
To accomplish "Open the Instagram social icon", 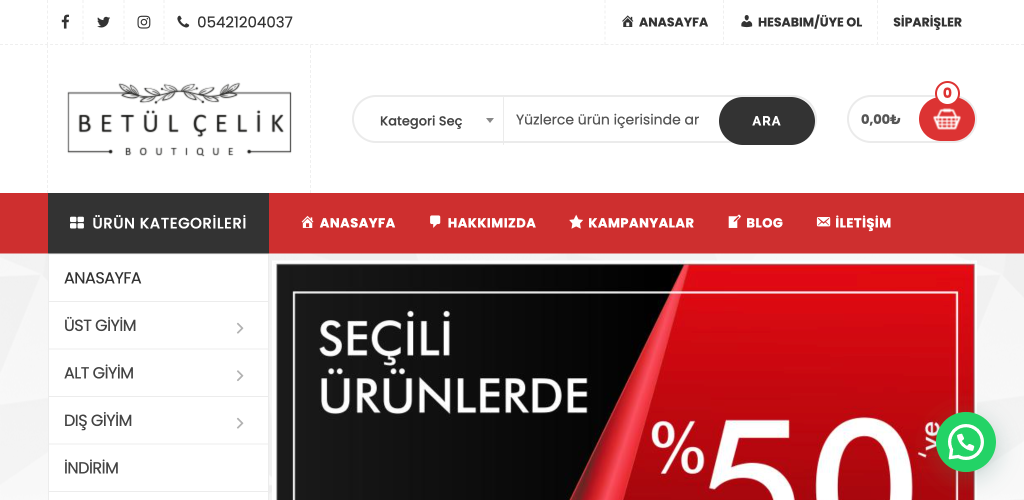I will point(144,22).
